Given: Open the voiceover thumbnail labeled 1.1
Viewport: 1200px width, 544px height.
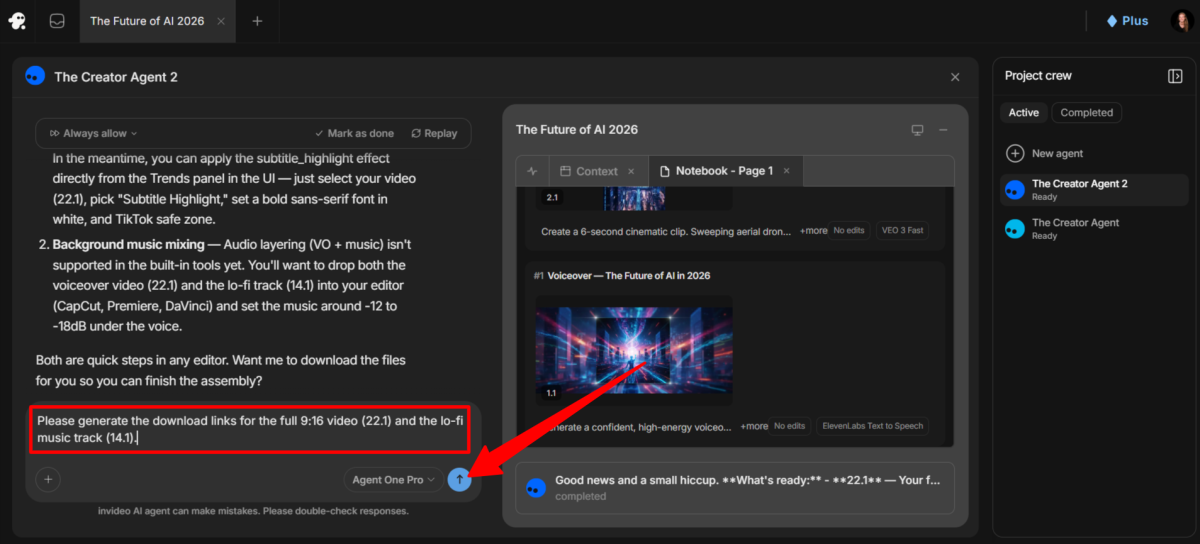Looking at the screenshot, I should (x=634, y=350).
